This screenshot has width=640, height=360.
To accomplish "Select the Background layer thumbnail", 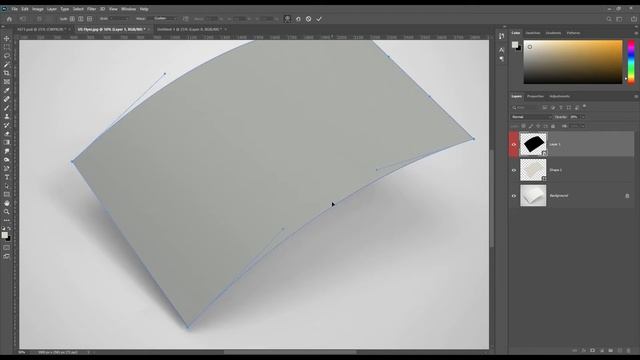I will point(533,196).
